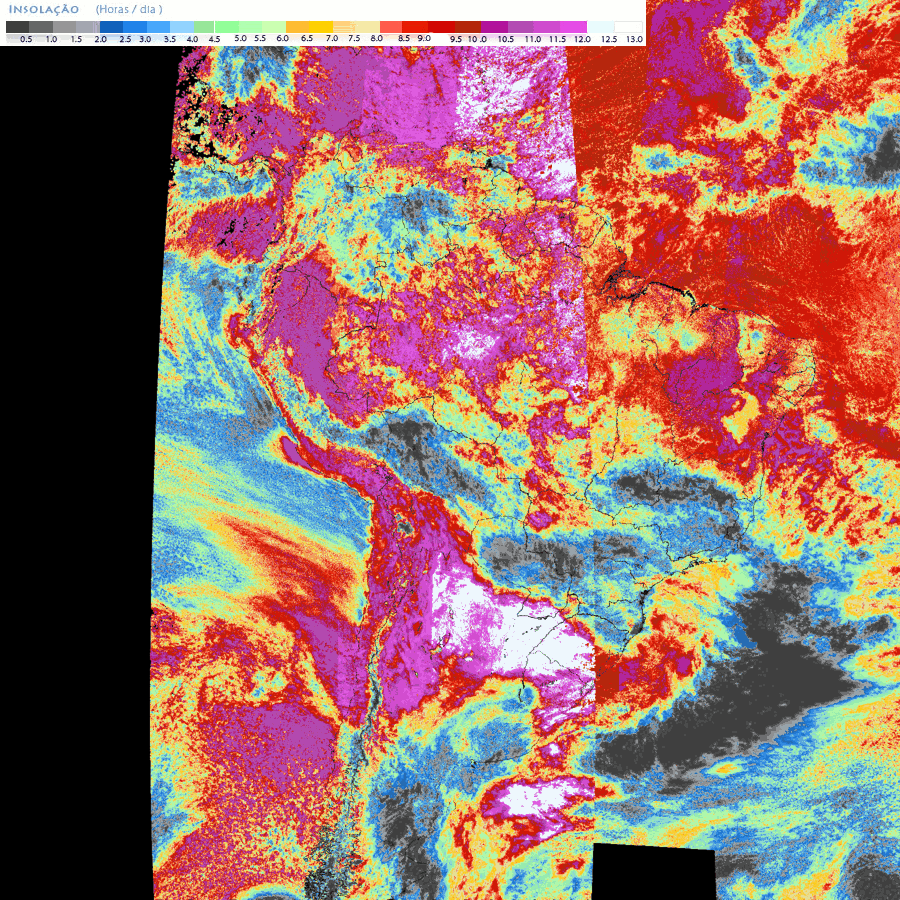Click the darkest gray legend swatch
Image resolution: width=900 pixels, height=900 pixels.
click(18, 27)
